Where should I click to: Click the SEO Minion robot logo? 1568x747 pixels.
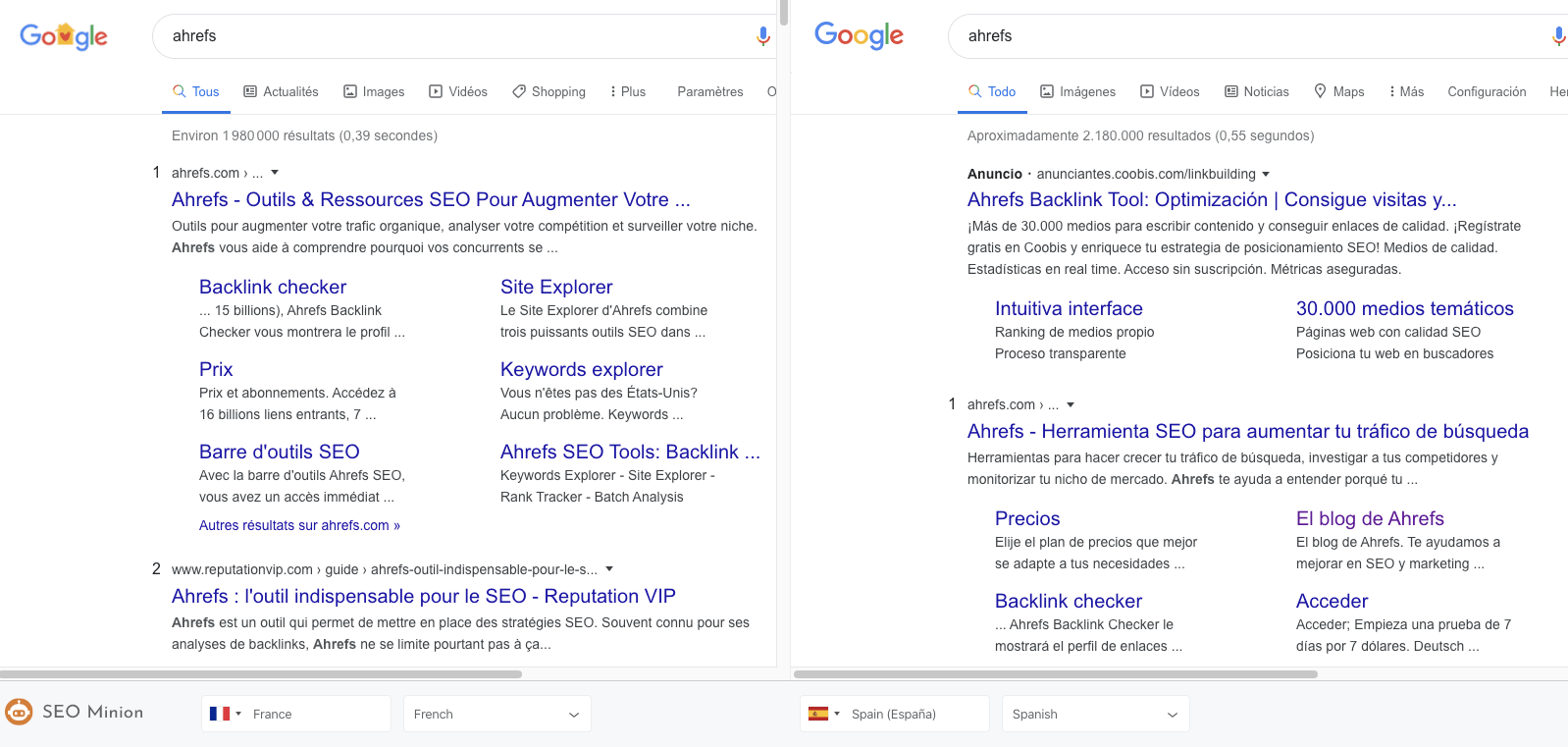click(x=19, y=712)
